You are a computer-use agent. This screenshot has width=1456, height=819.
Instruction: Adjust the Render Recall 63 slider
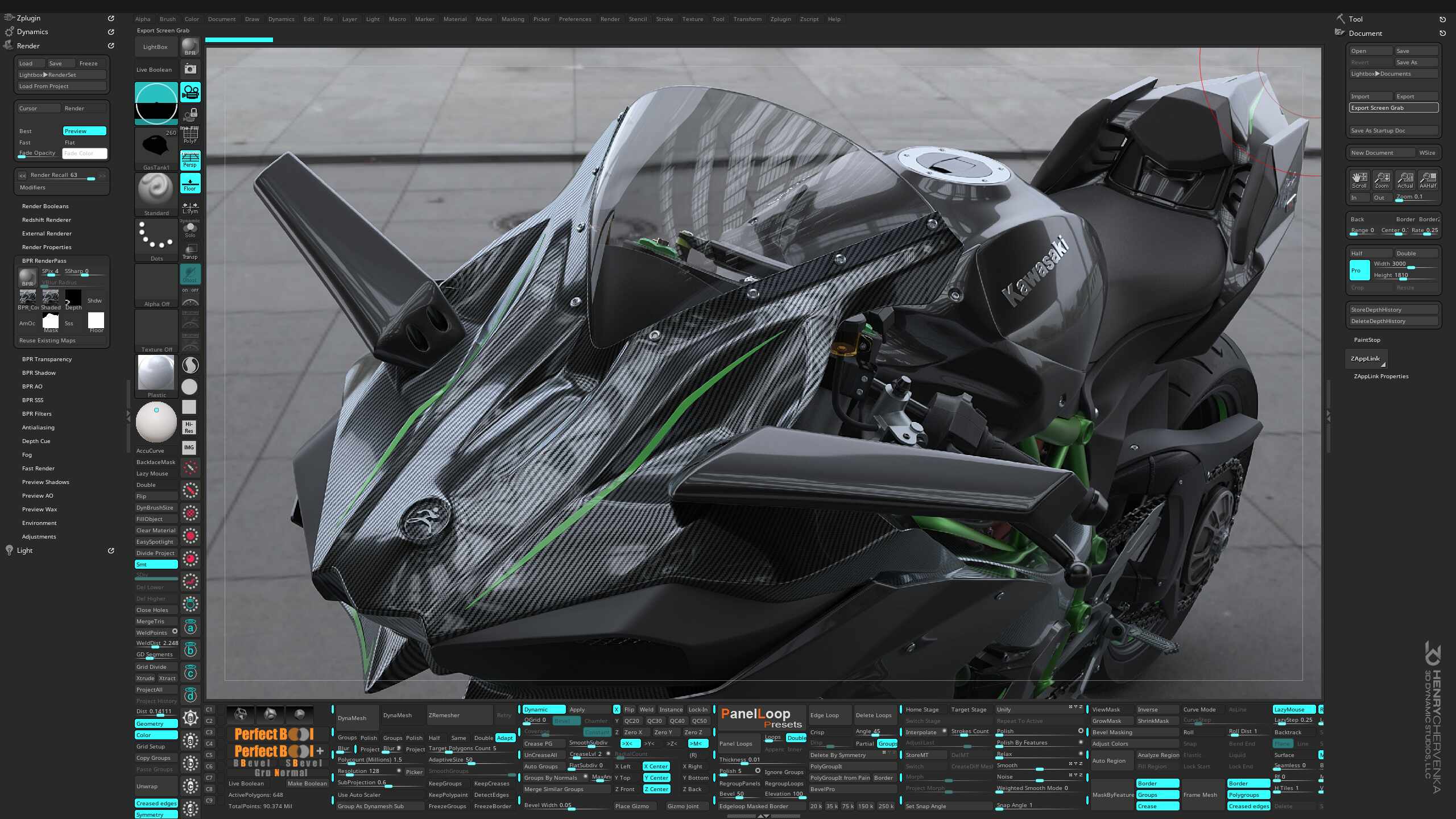tap(62, 175)
